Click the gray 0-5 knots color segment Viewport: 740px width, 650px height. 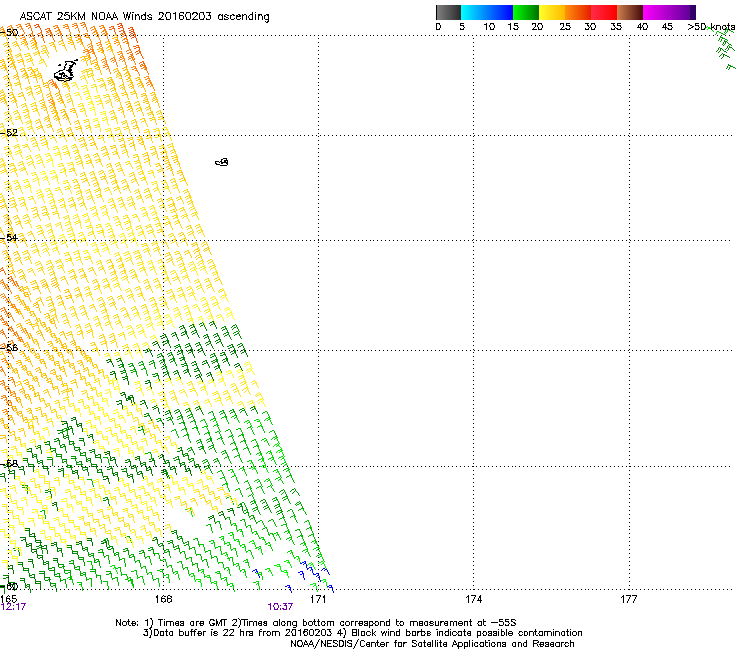tap(448, 12)
